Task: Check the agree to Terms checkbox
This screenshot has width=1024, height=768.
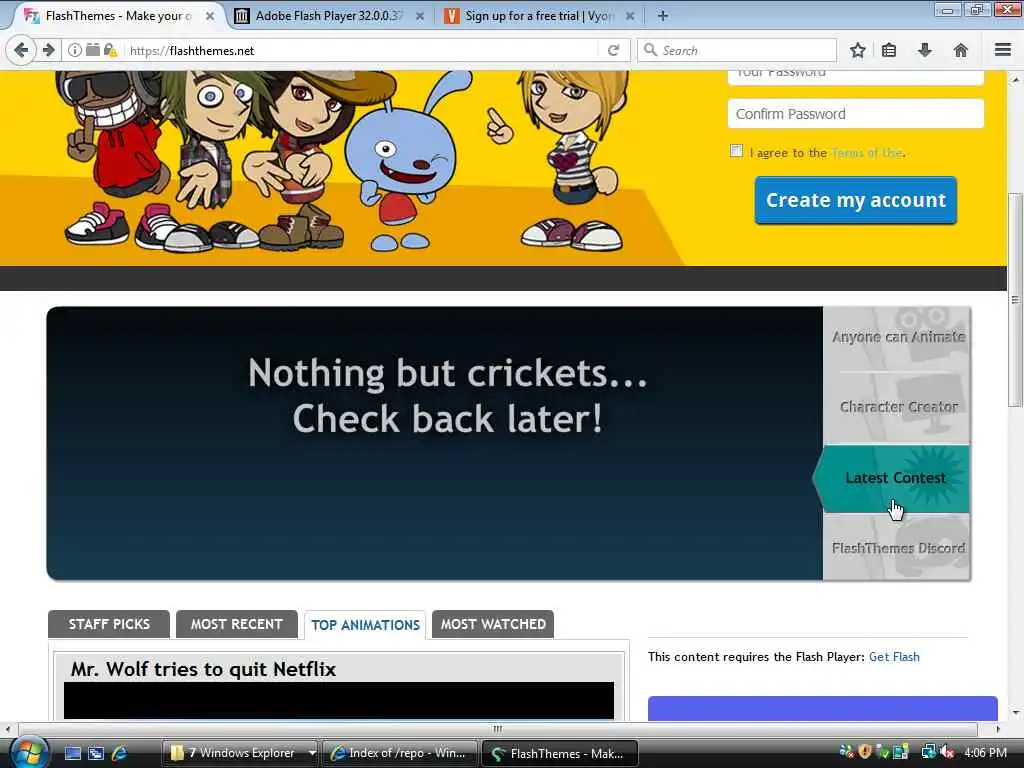Action: [736, 151]
